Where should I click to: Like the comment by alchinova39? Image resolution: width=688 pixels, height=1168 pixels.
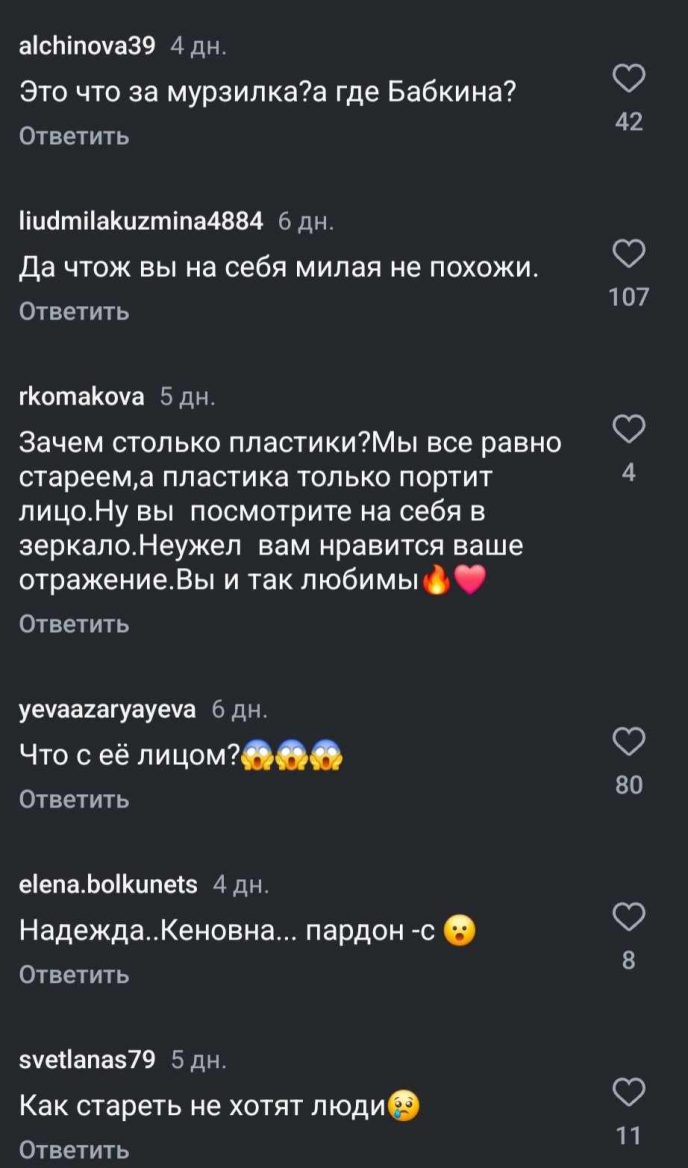pos(628,79)
